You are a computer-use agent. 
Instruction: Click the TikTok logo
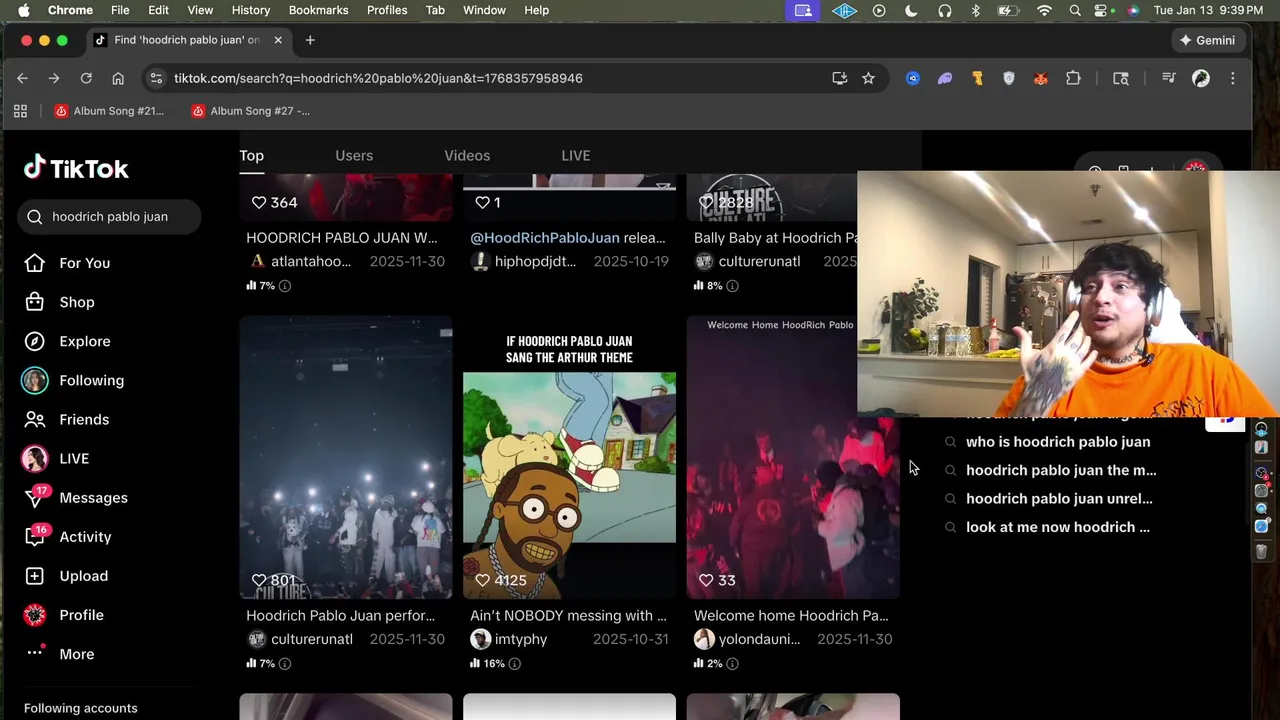[x=77, y=168]
